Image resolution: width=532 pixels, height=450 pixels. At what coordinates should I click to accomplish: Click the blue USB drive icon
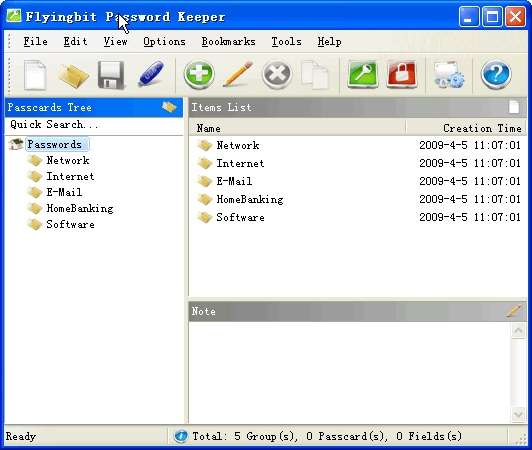click(151, 74)
